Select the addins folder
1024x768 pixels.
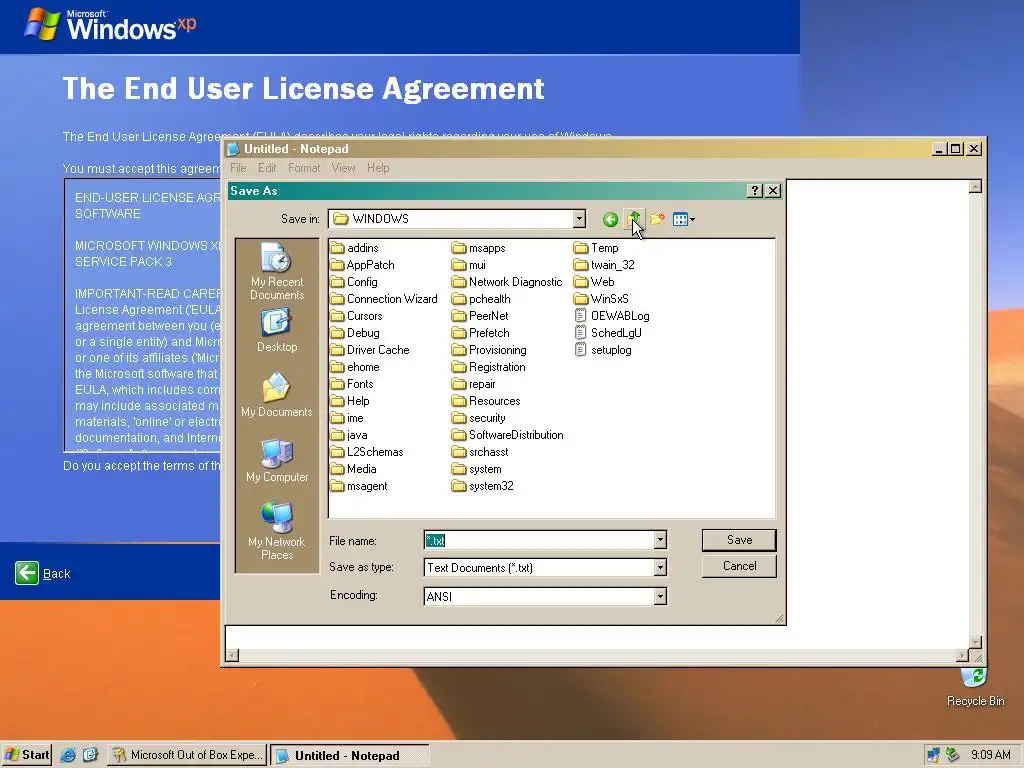(355, 248)
